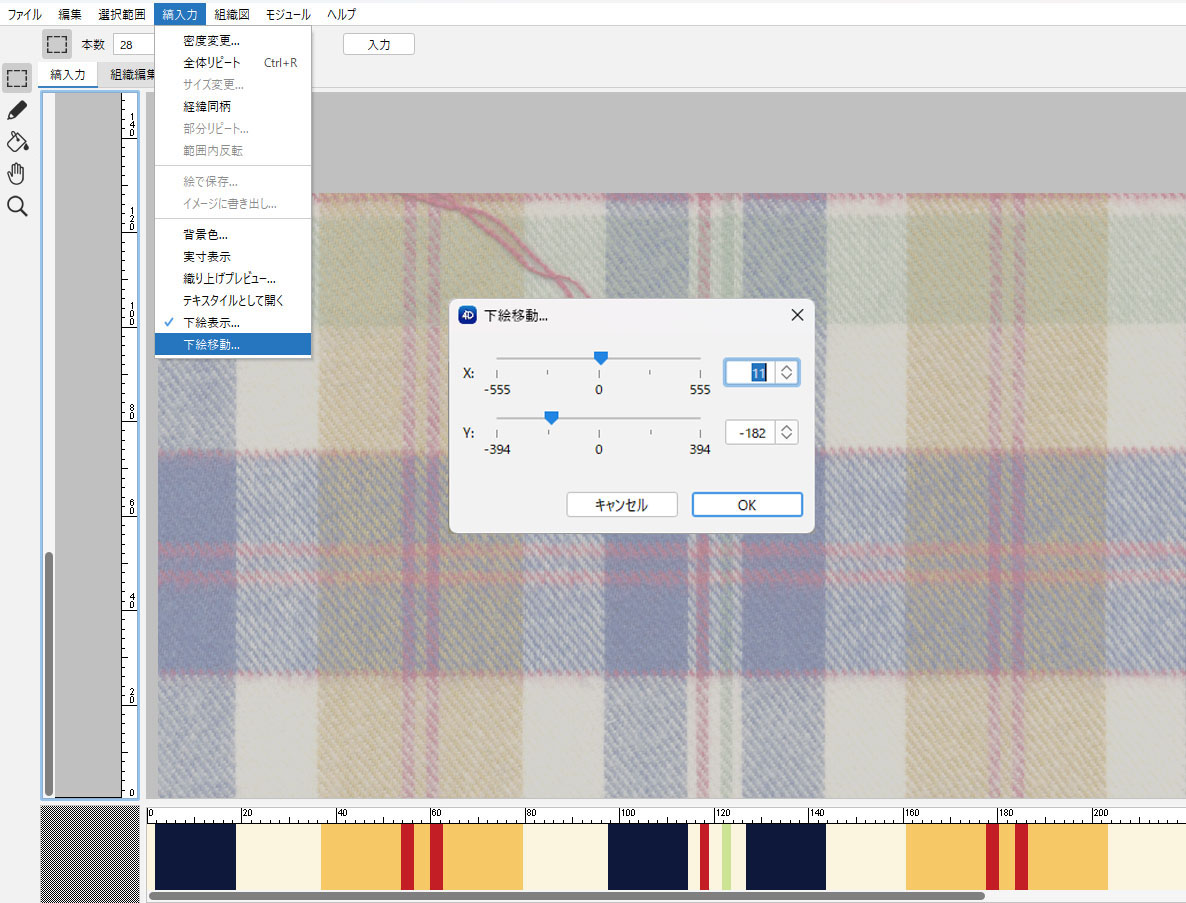Select the rectangular selection tool in left sidebar

point(17,78)
